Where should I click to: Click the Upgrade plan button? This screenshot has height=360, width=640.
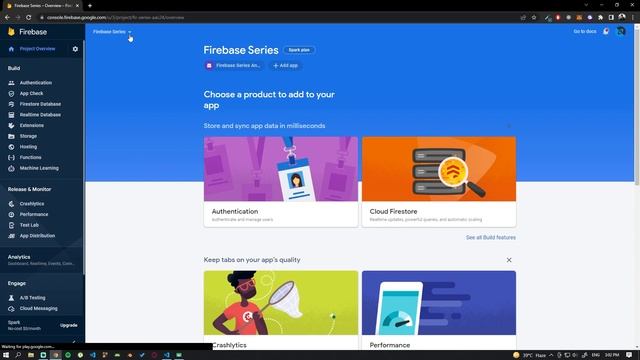(x=69, y=325)
